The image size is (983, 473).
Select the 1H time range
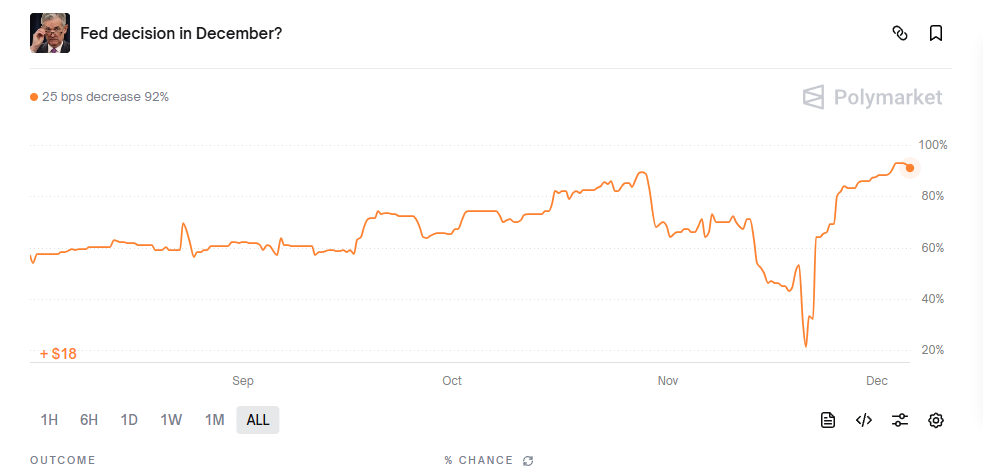[x=49, y=420]
